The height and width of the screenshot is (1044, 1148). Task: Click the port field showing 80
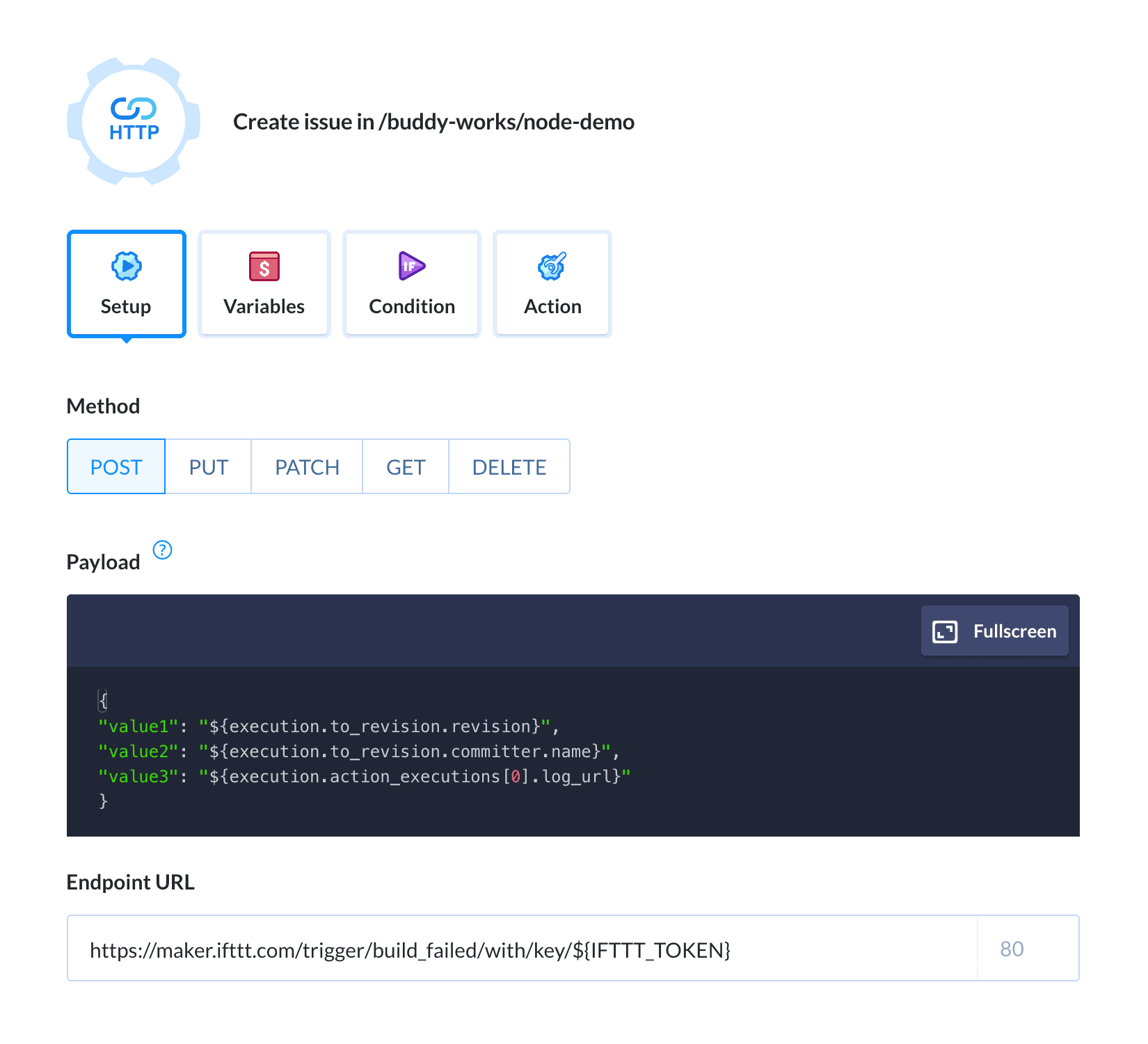coord(1027,949)
